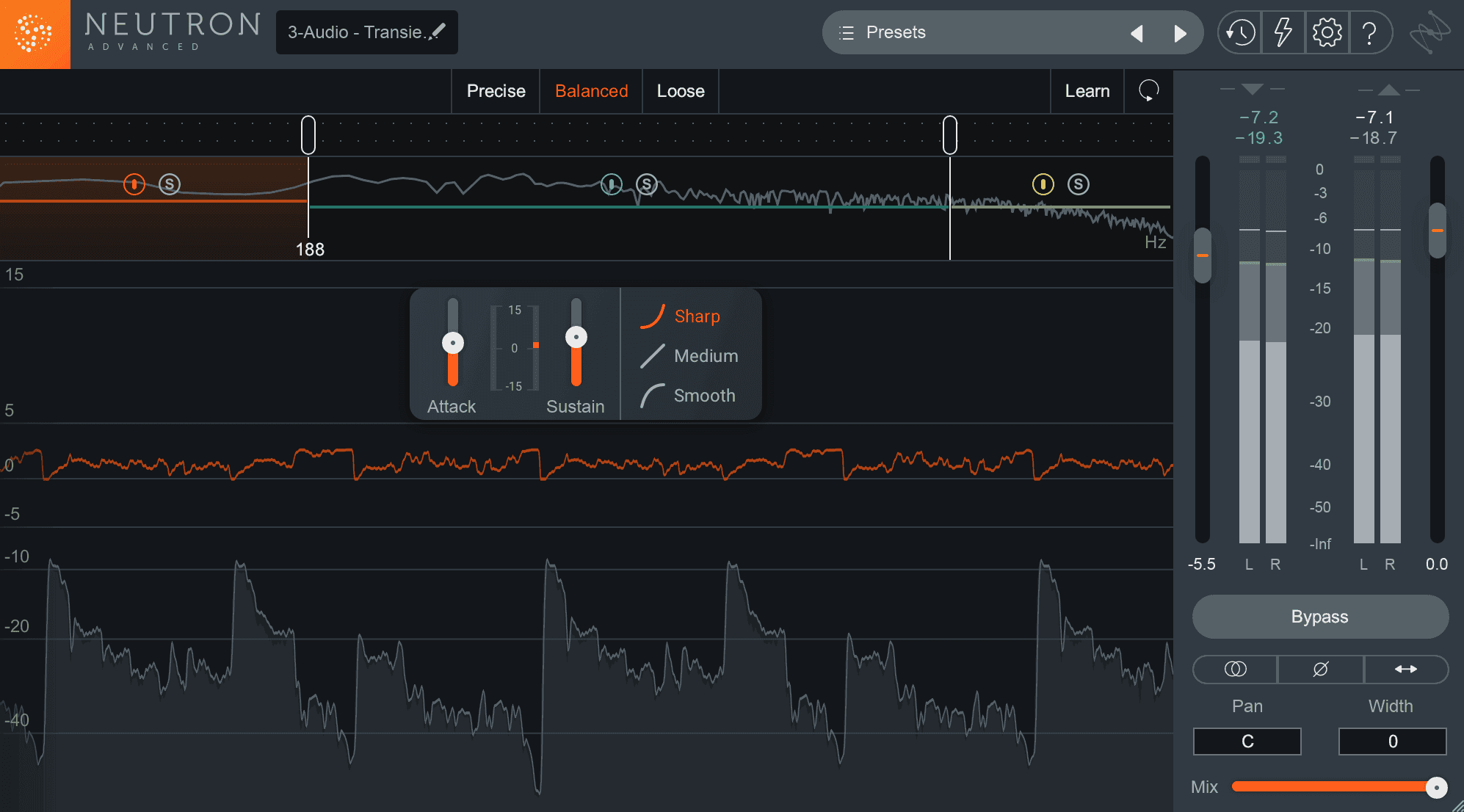Toggle the lightning bolt zero latency icon
Image resolution: width=1464 pixels, height=812 pixels.
tap(1283, 32)
